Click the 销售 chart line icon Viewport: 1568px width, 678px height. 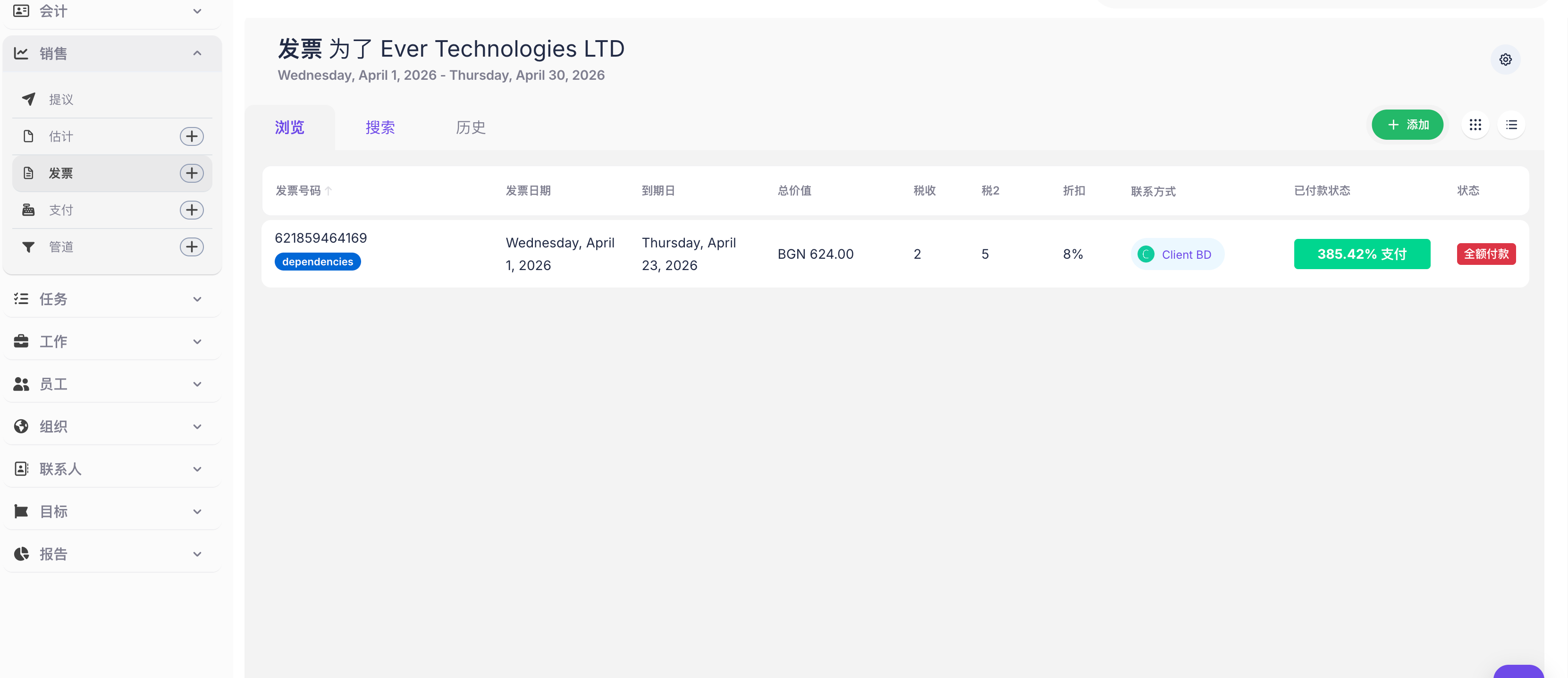21,53
